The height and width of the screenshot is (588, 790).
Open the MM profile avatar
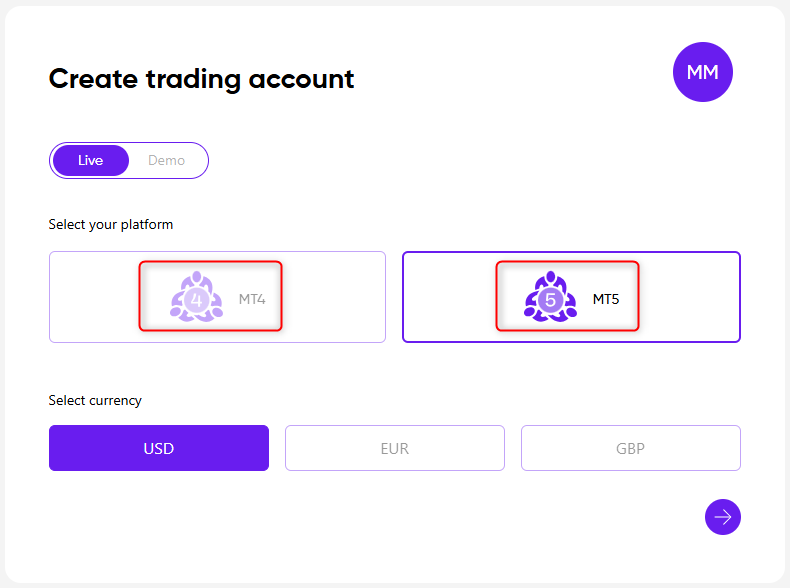tap(702, 72)
